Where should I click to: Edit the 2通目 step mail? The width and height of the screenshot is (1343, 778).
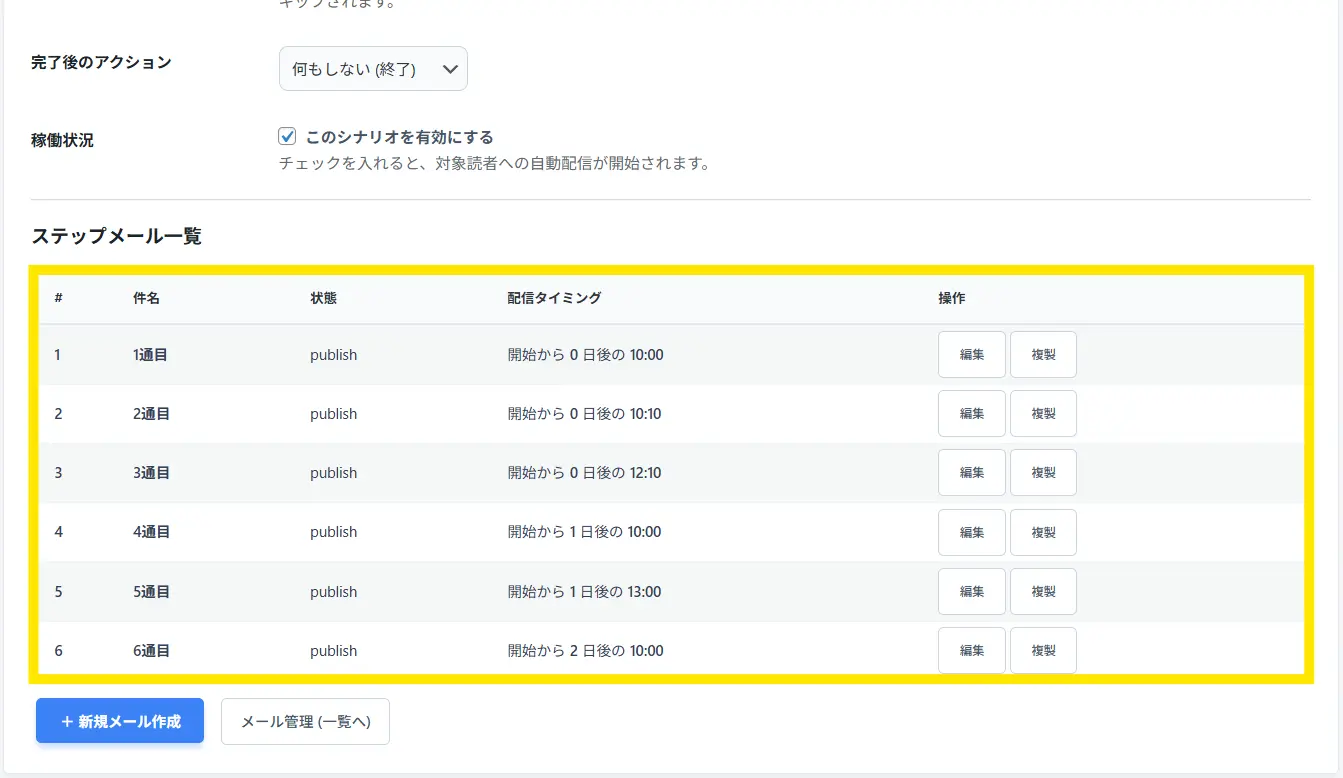[971, 414]
